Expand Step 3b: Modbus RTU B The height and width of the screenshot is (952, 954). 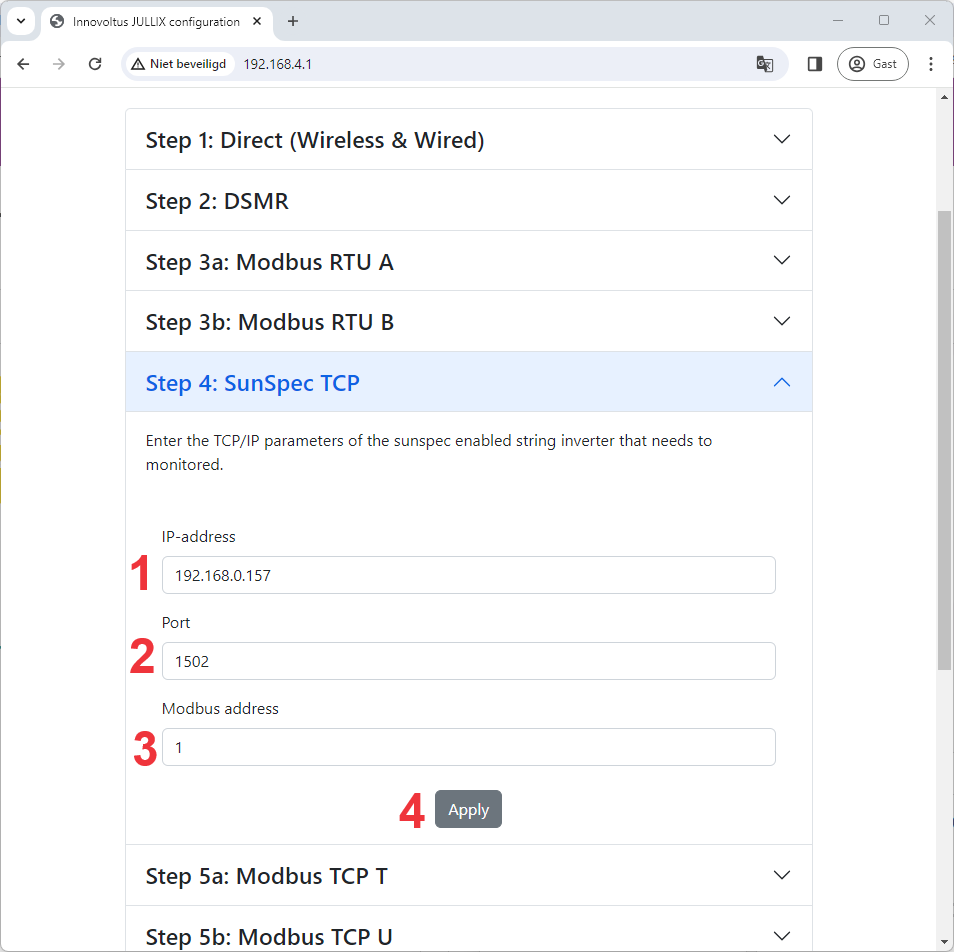[468, 322]
